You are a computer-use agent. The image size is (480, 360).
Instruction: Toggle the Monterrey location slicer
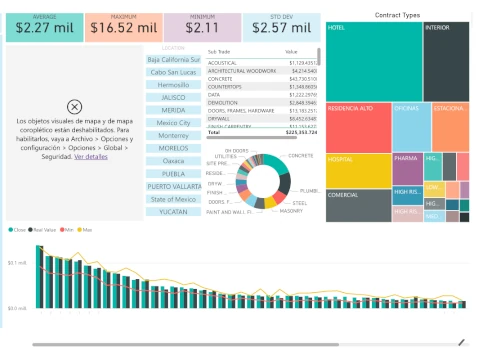point(173,136)
